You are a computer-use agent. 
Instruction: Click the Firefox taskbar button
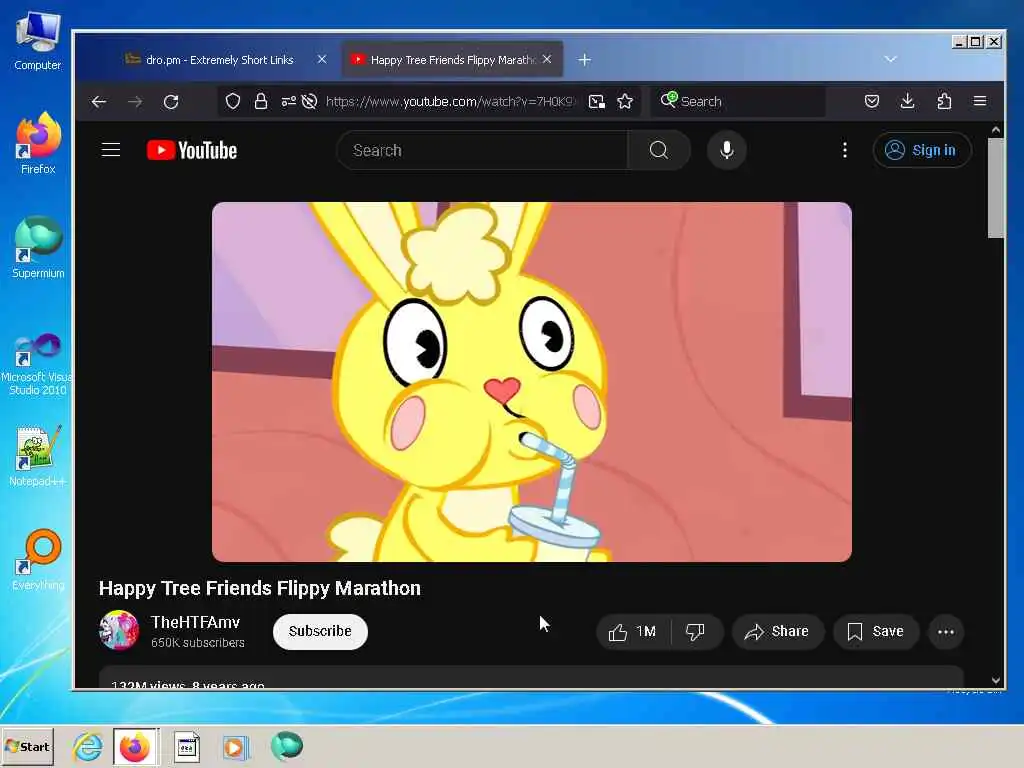pos(135,746)
